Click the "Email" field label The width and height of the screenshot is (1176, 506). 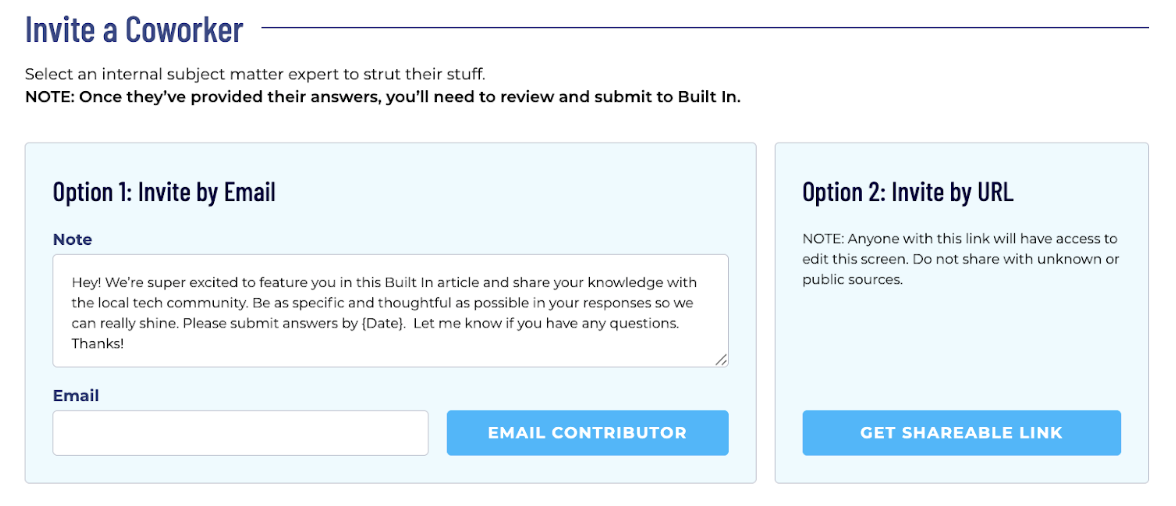pyautogui.click(x=76, y=395)
